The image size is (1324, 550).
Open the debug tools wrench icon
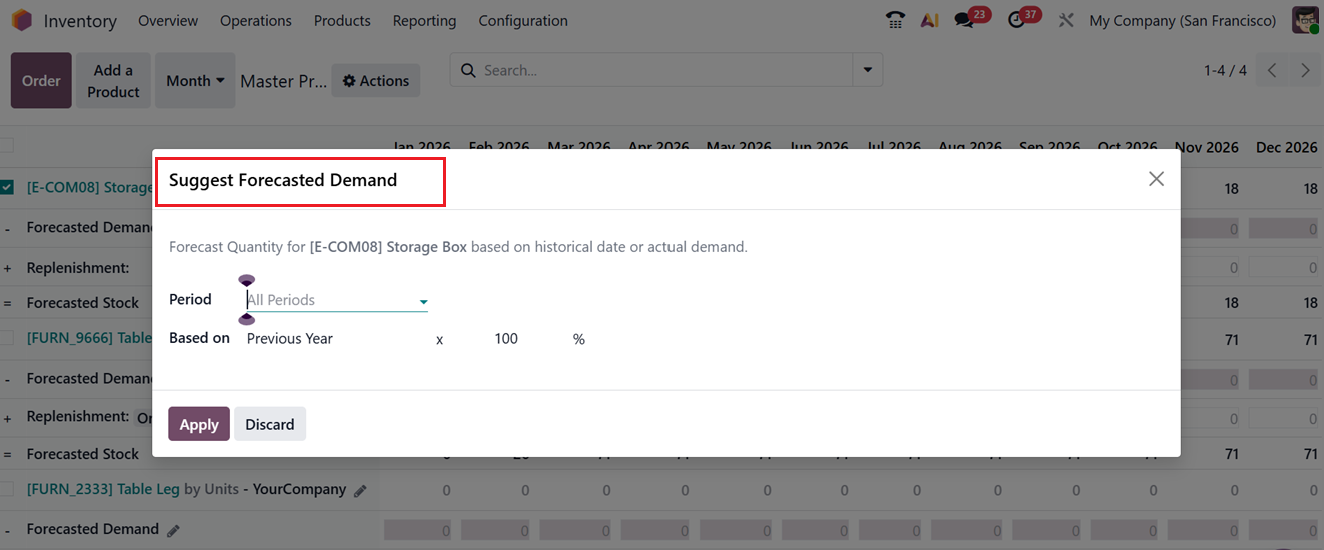pyautogui.click(x=1066, y=20)
